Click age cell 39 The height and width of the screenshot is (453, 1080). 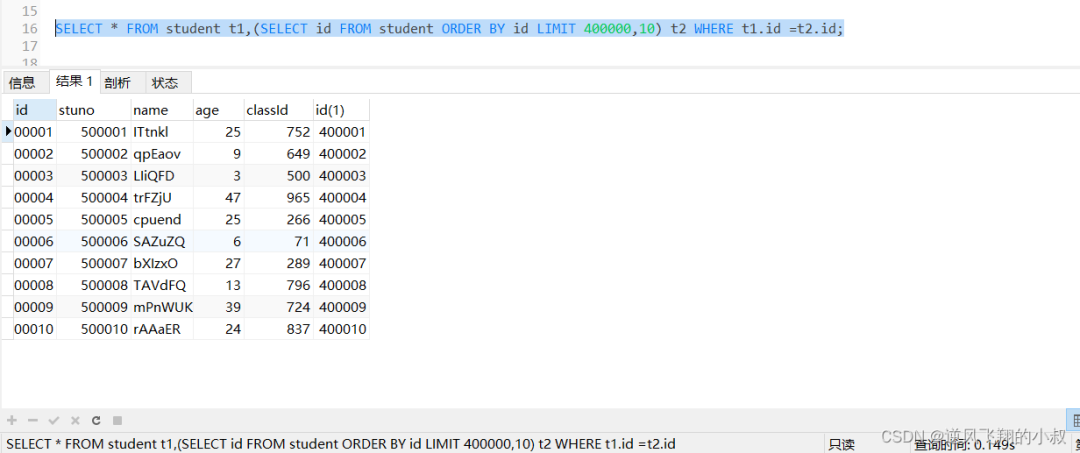[219, 307]
